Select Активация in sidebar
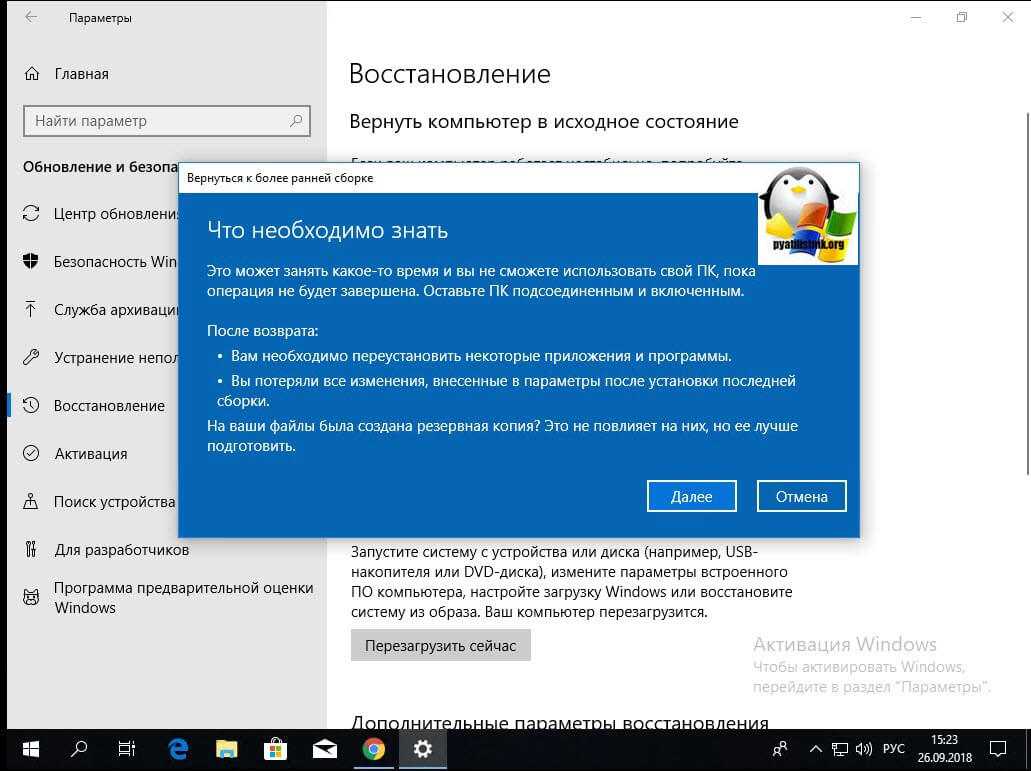1031x771 pixels. [91, 454]
